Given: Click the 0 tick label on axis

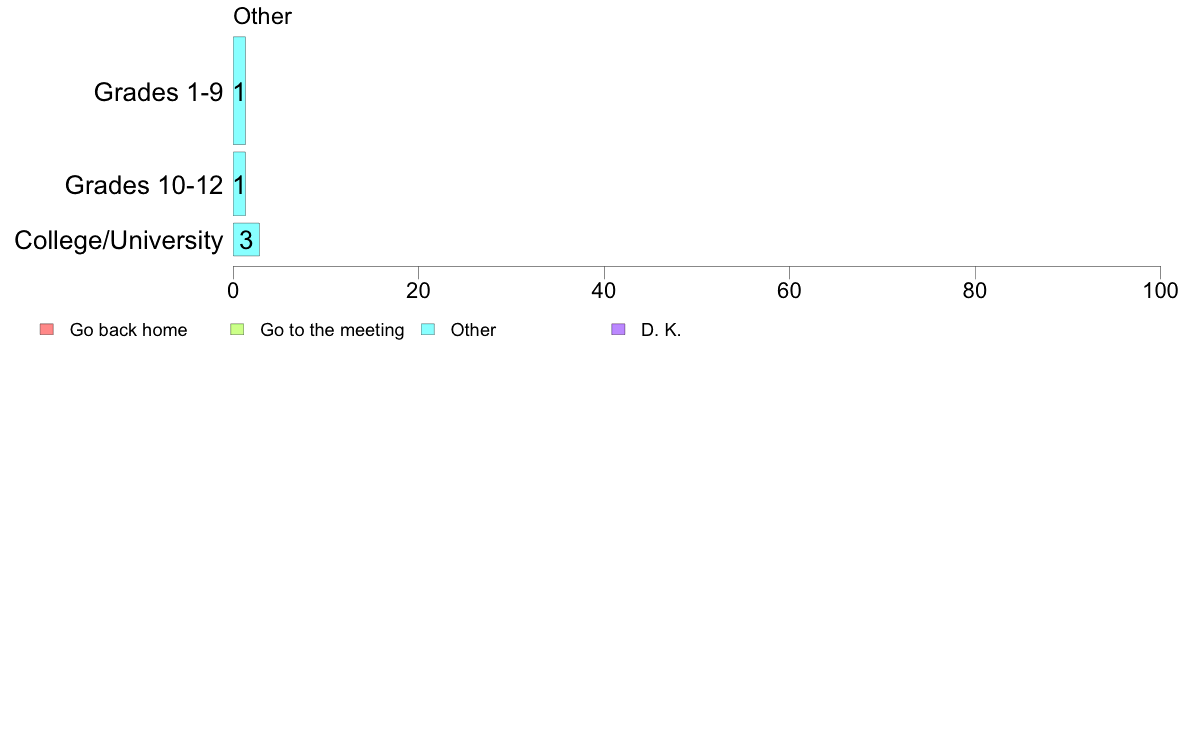Looking at the screenshot, I should click(233, 290).
